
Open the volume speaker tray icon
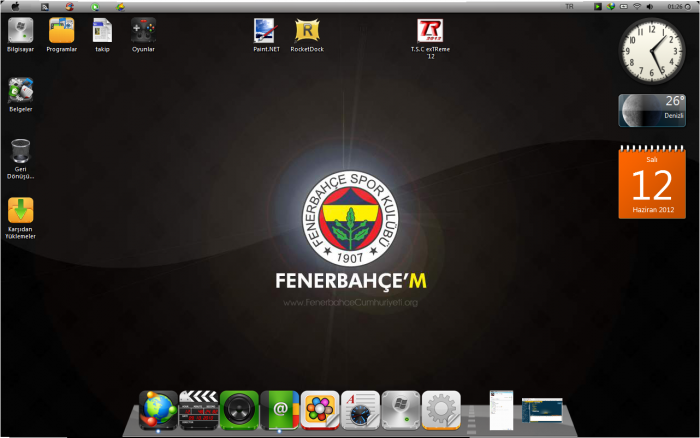click(650, 7)
